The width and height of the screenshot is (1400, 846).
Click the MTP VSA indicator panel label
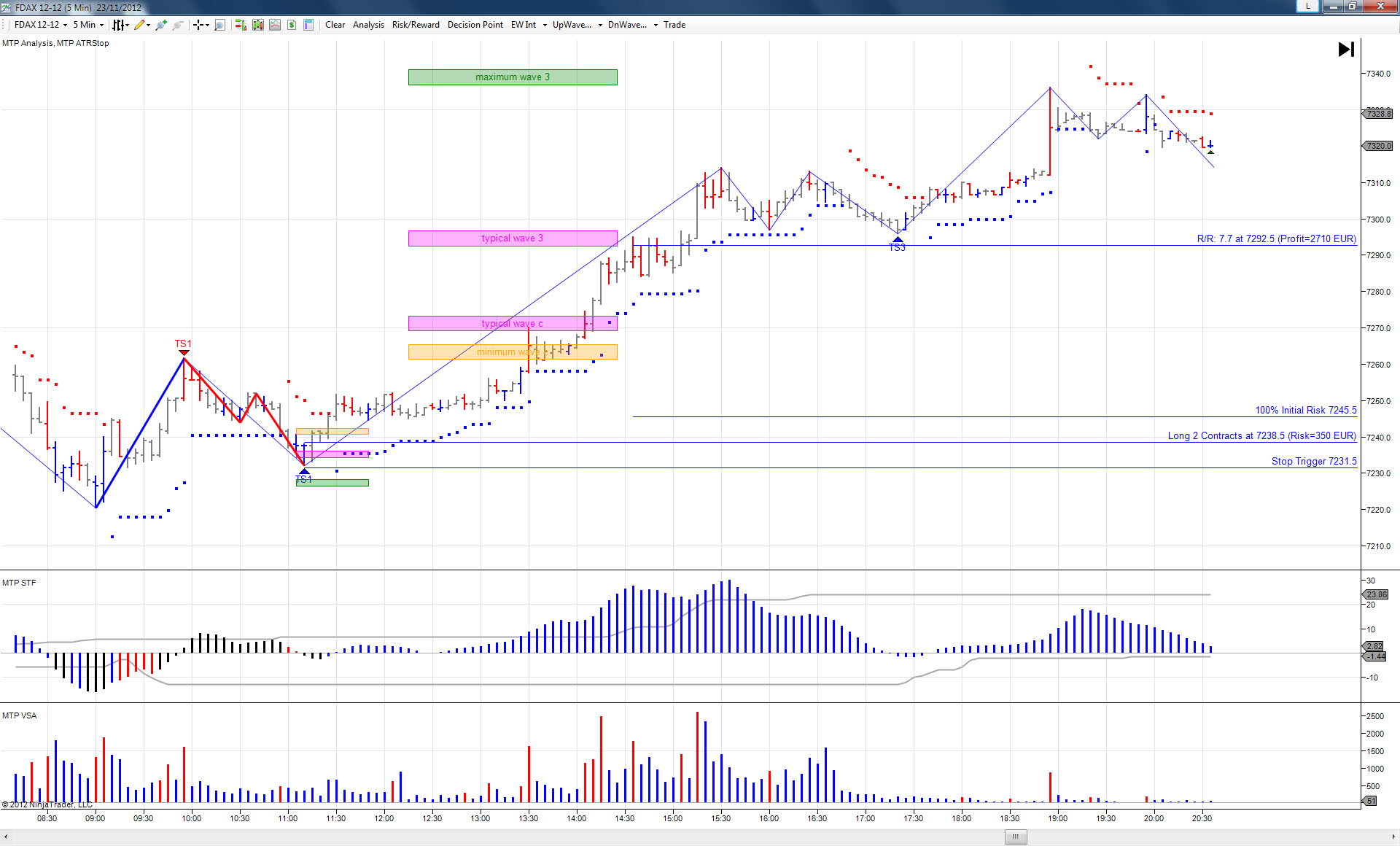pyautogui.click(x=20, y=715)
